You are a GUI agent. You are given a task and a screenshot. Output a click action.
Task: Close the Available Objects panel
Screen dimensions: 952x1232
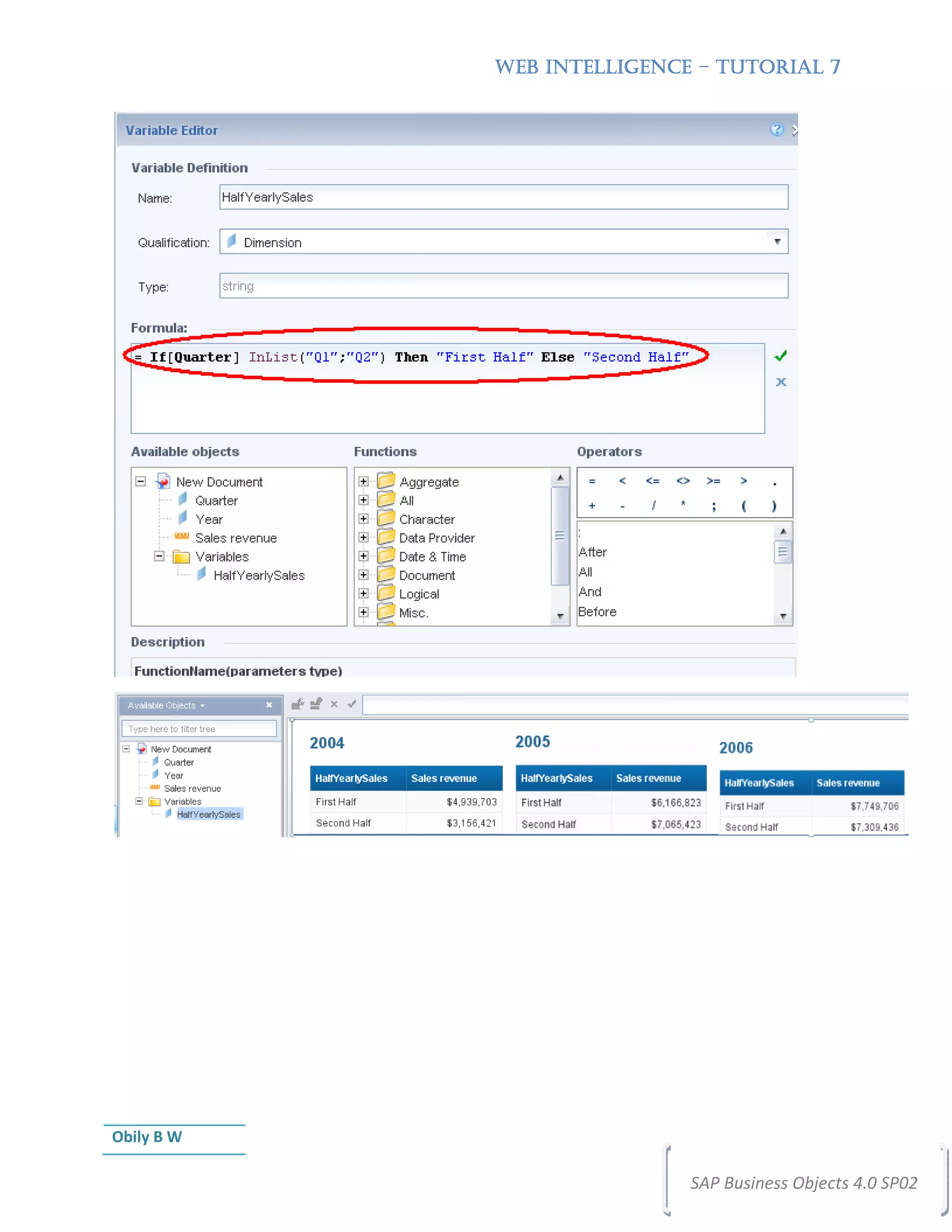click(269, 705)
